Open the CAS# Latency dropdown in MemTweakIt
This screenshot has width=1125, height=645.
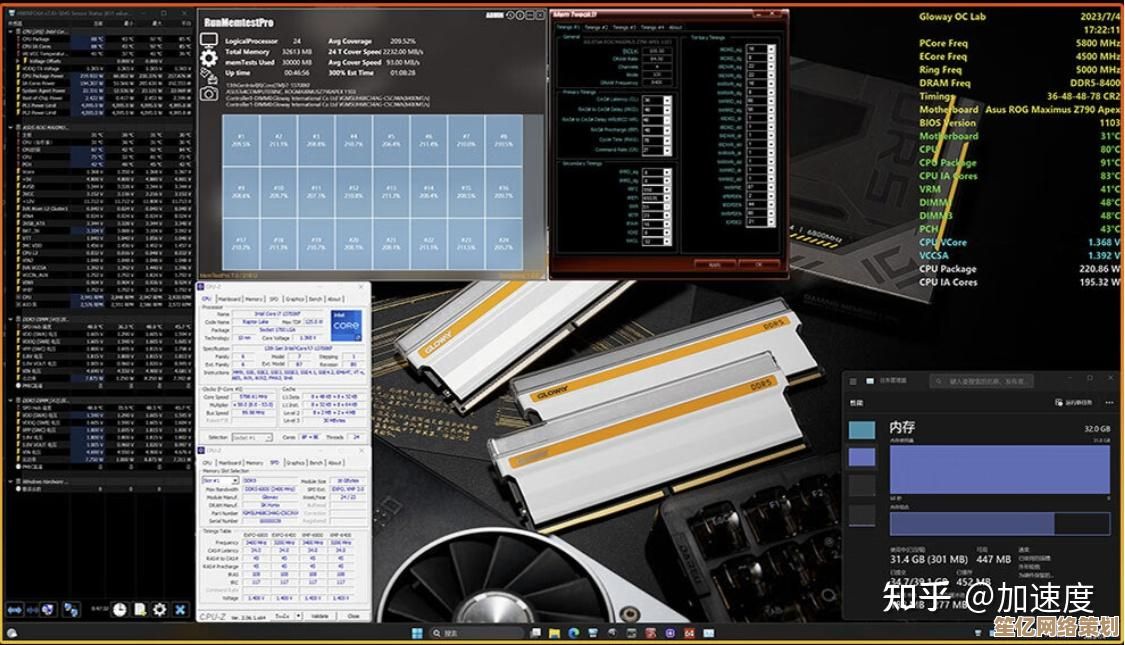coord(667,100)
